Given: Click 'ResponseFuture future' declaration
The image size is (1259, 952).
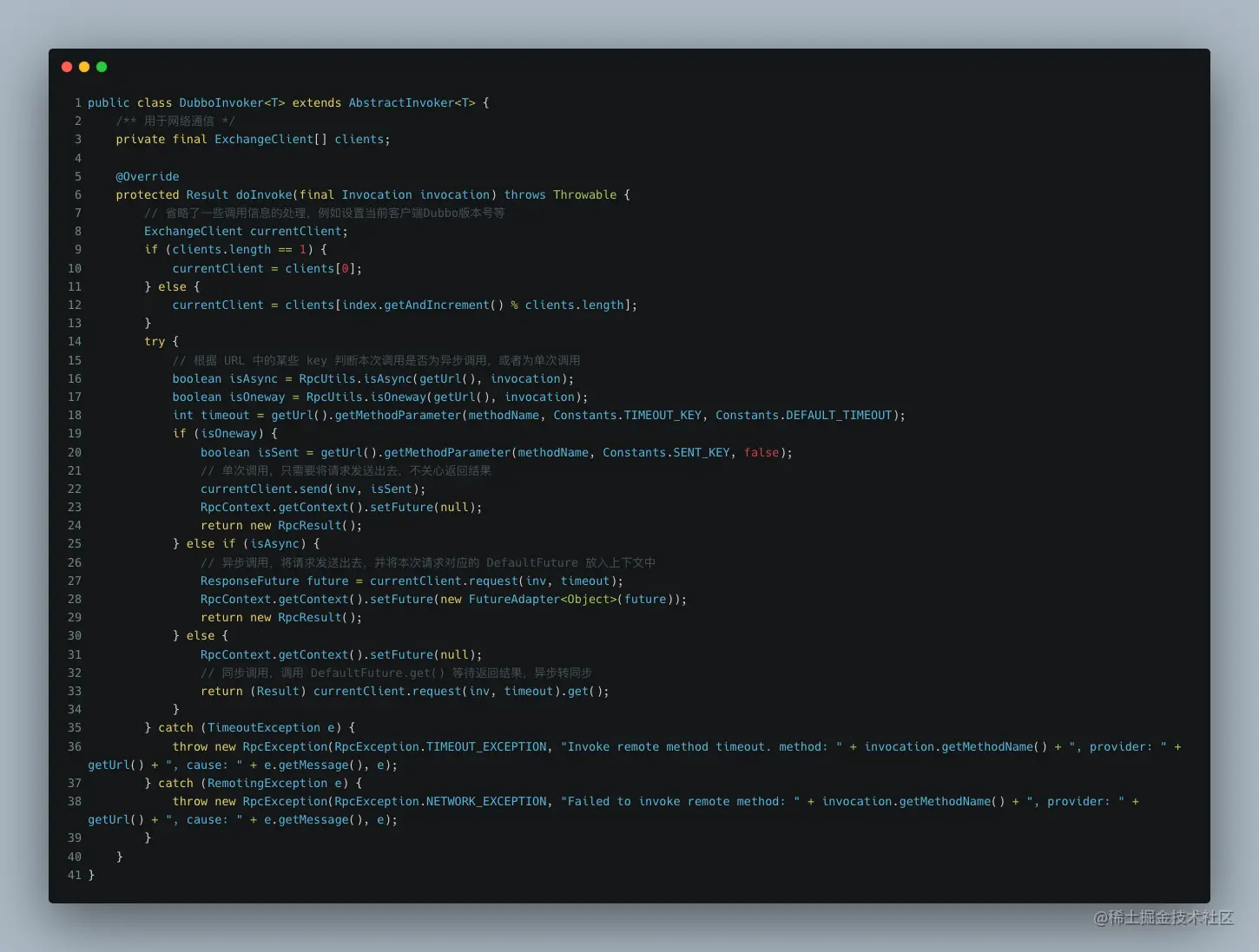Looking at the screenshot, I should [274, 581].
